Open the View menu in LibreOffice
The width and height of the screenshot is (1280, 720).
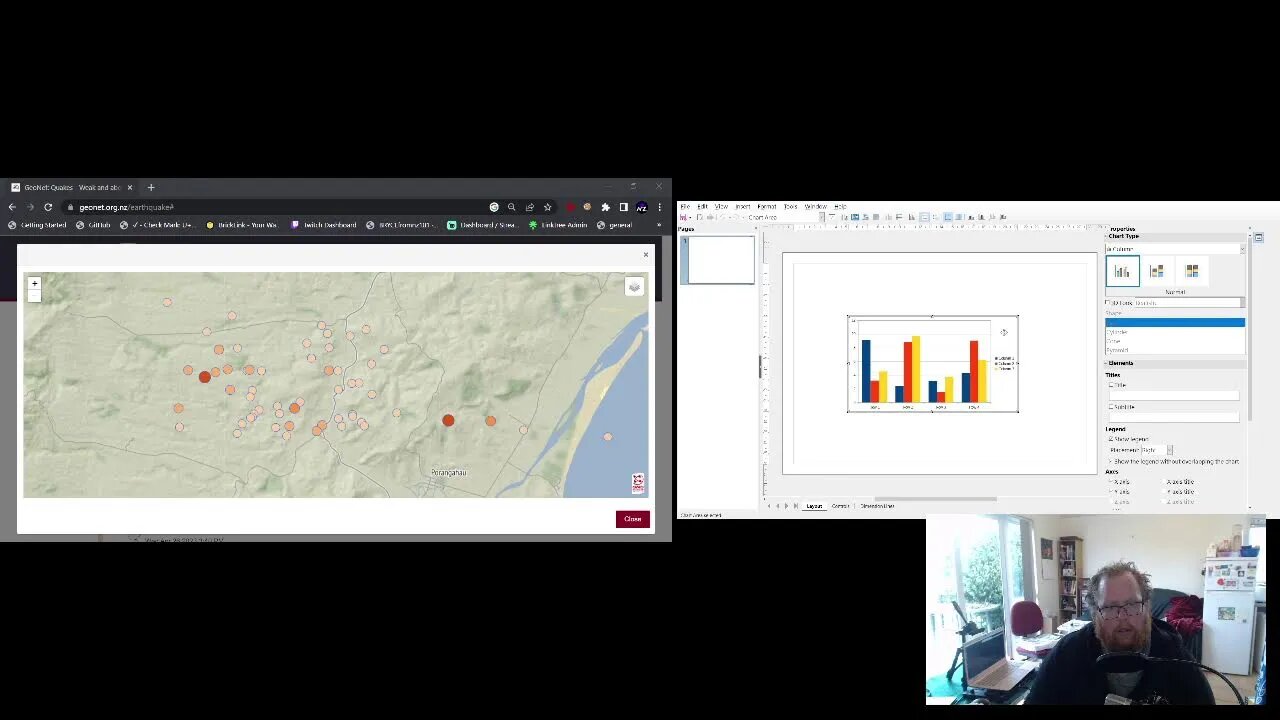coord(721,206)
